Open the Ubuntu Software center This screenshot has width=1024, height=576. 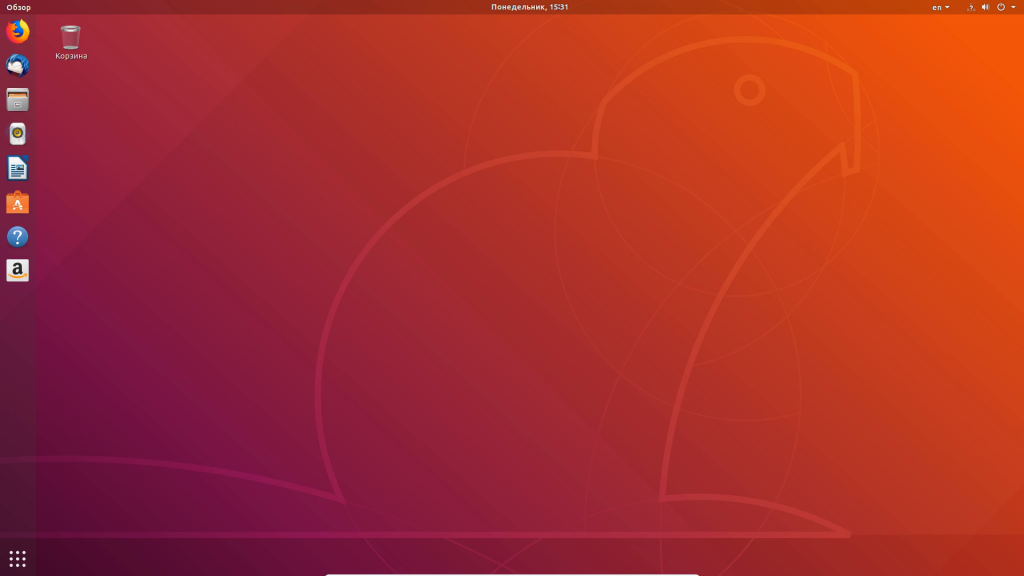(x=15, y=201)
